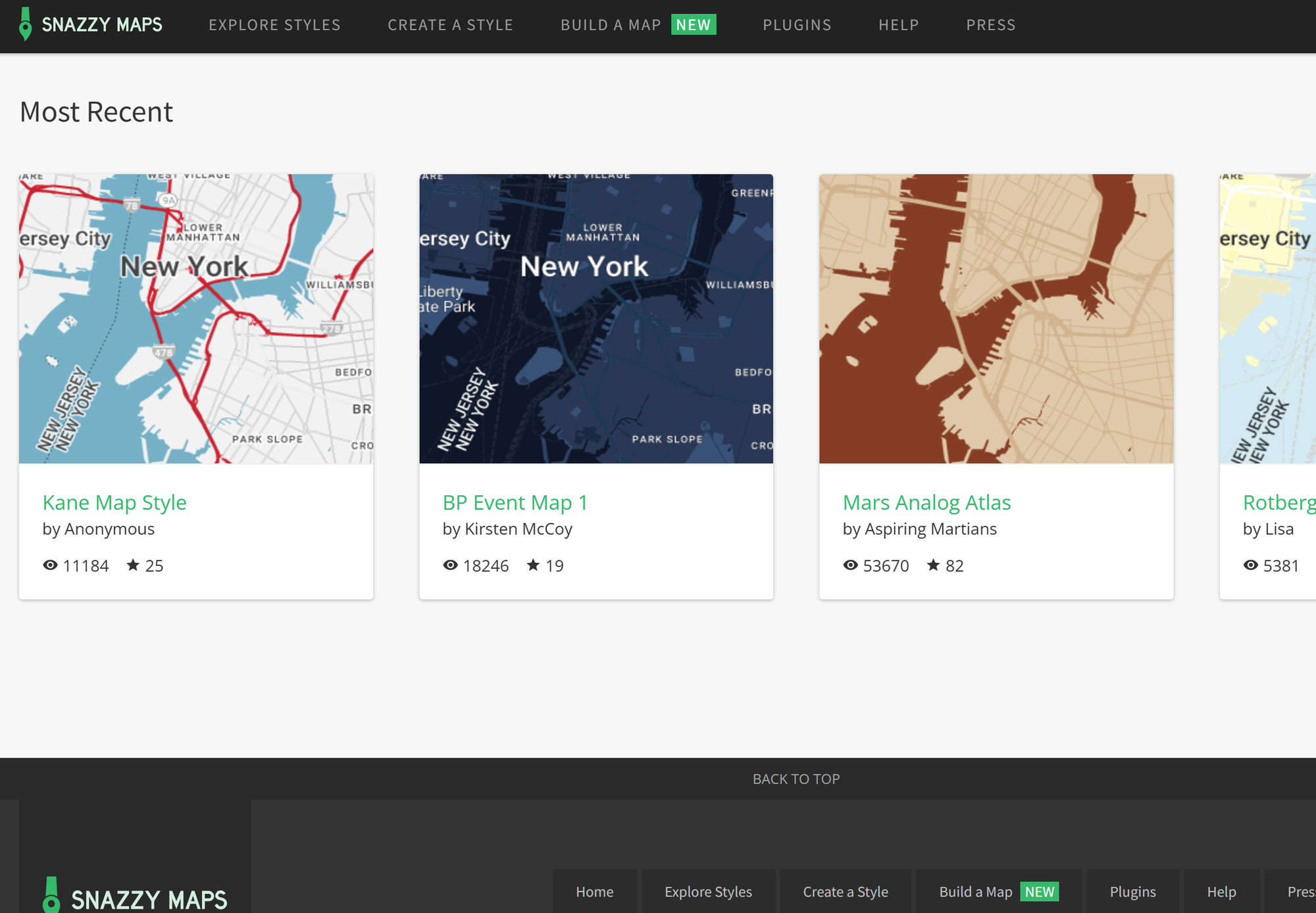
Task: Click the Snazzy Maps pen logo in header
Action: [25, 25]
